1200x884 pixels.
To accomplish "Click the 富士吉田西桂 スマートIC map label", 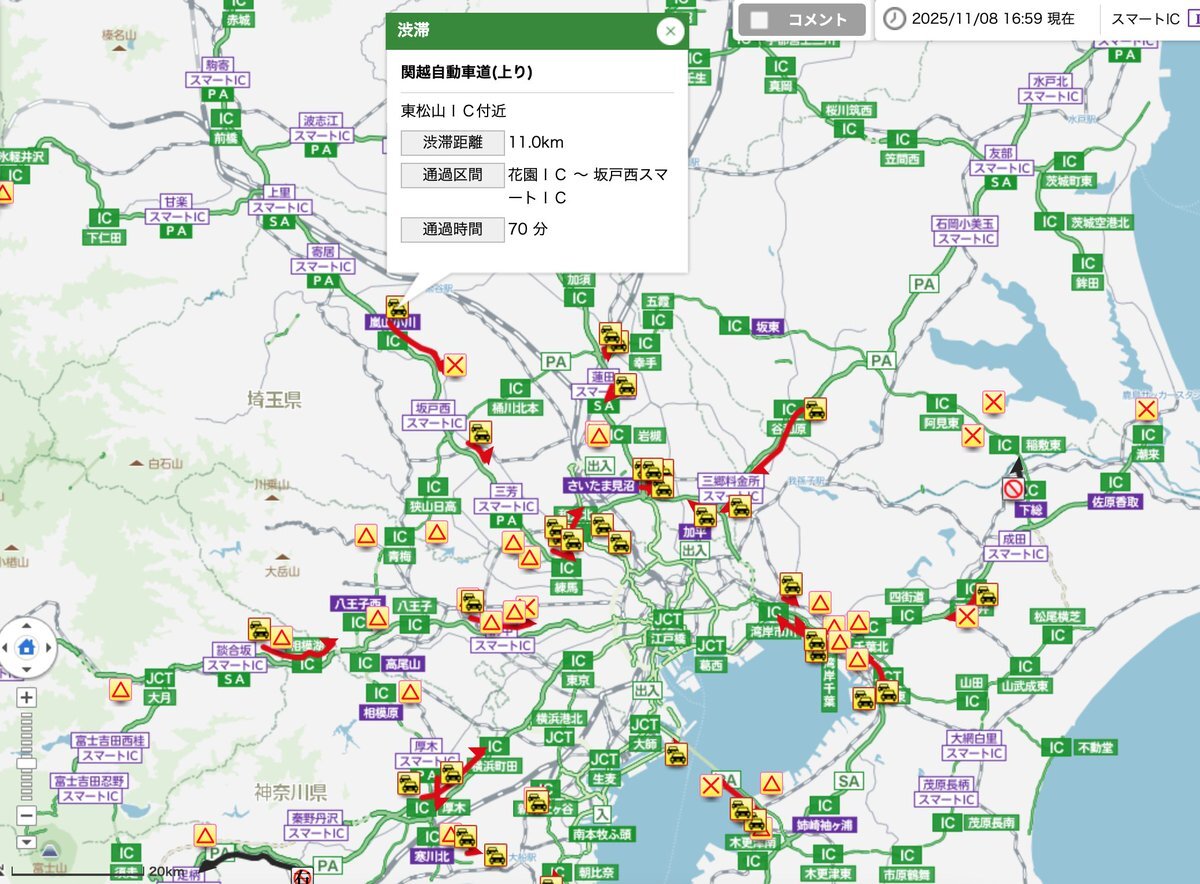I will click(110, 747).
